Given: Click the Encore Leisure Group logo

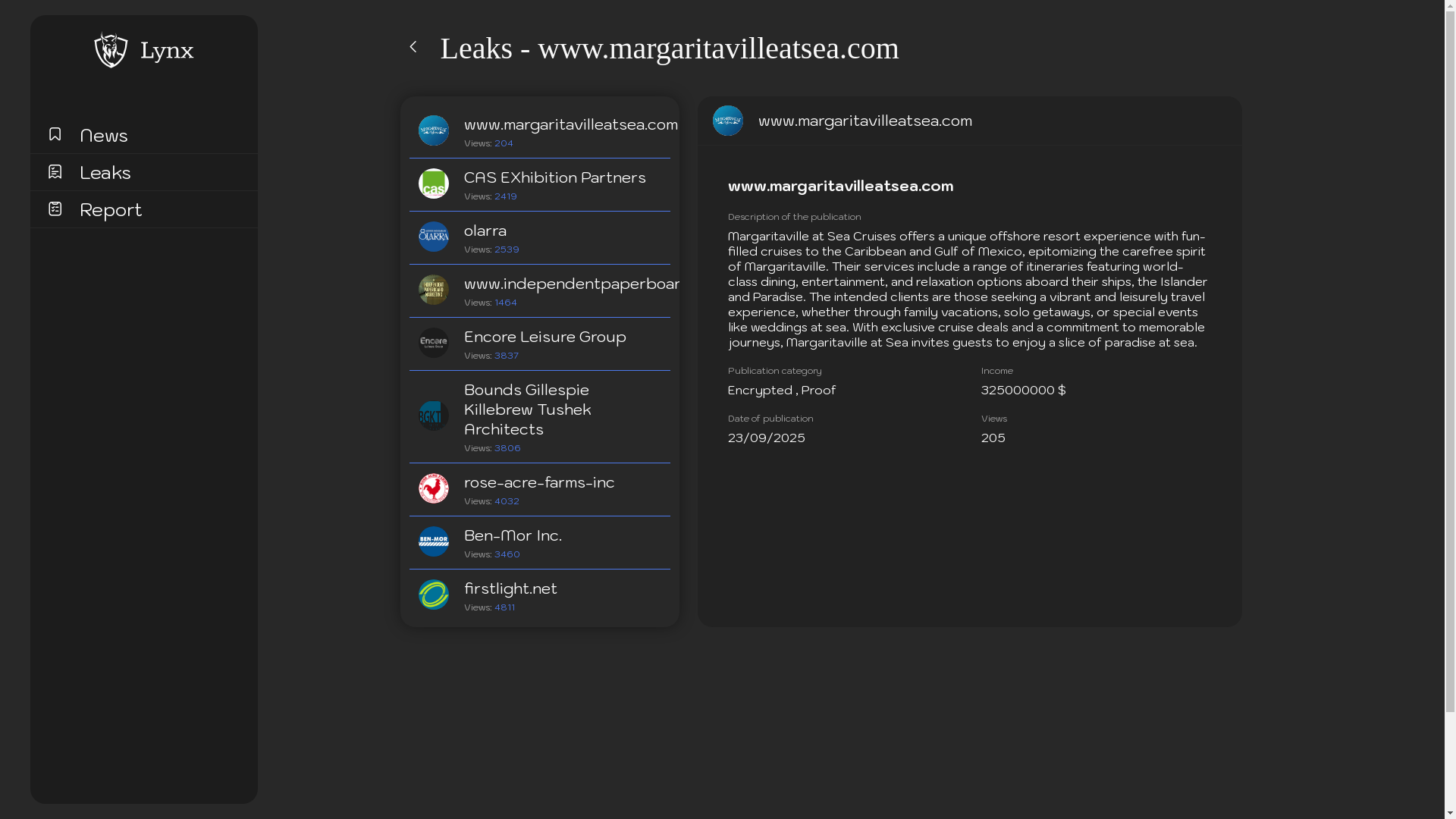Looking at the screenshot, I should 434,343.
